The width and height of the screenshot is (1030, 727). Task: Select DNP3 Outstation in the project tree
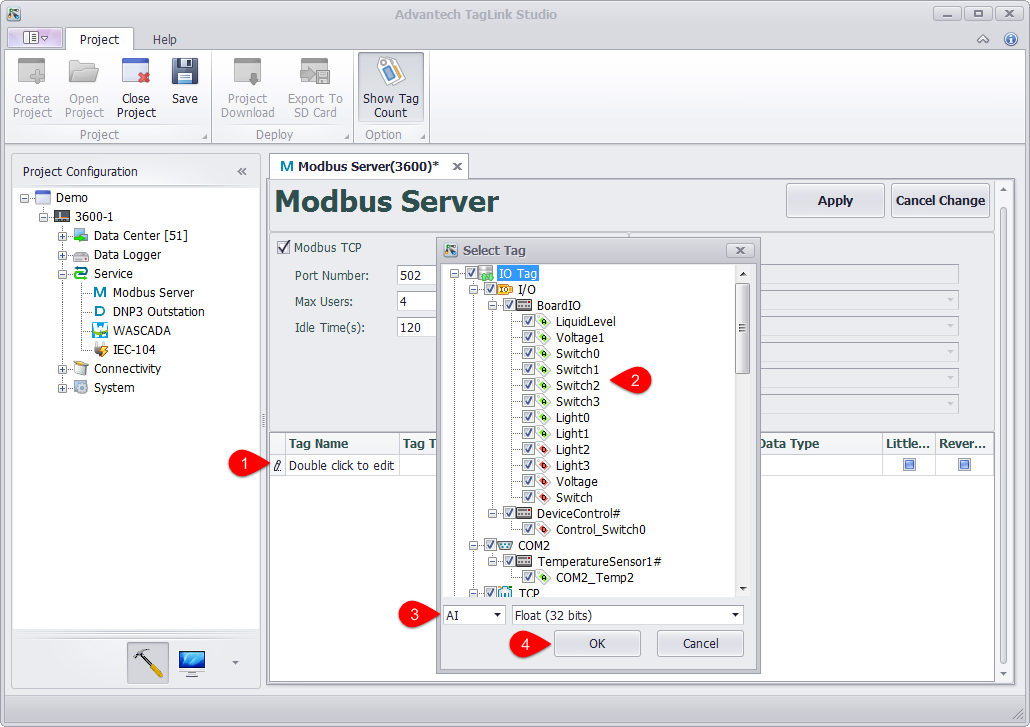click(158, 311)
